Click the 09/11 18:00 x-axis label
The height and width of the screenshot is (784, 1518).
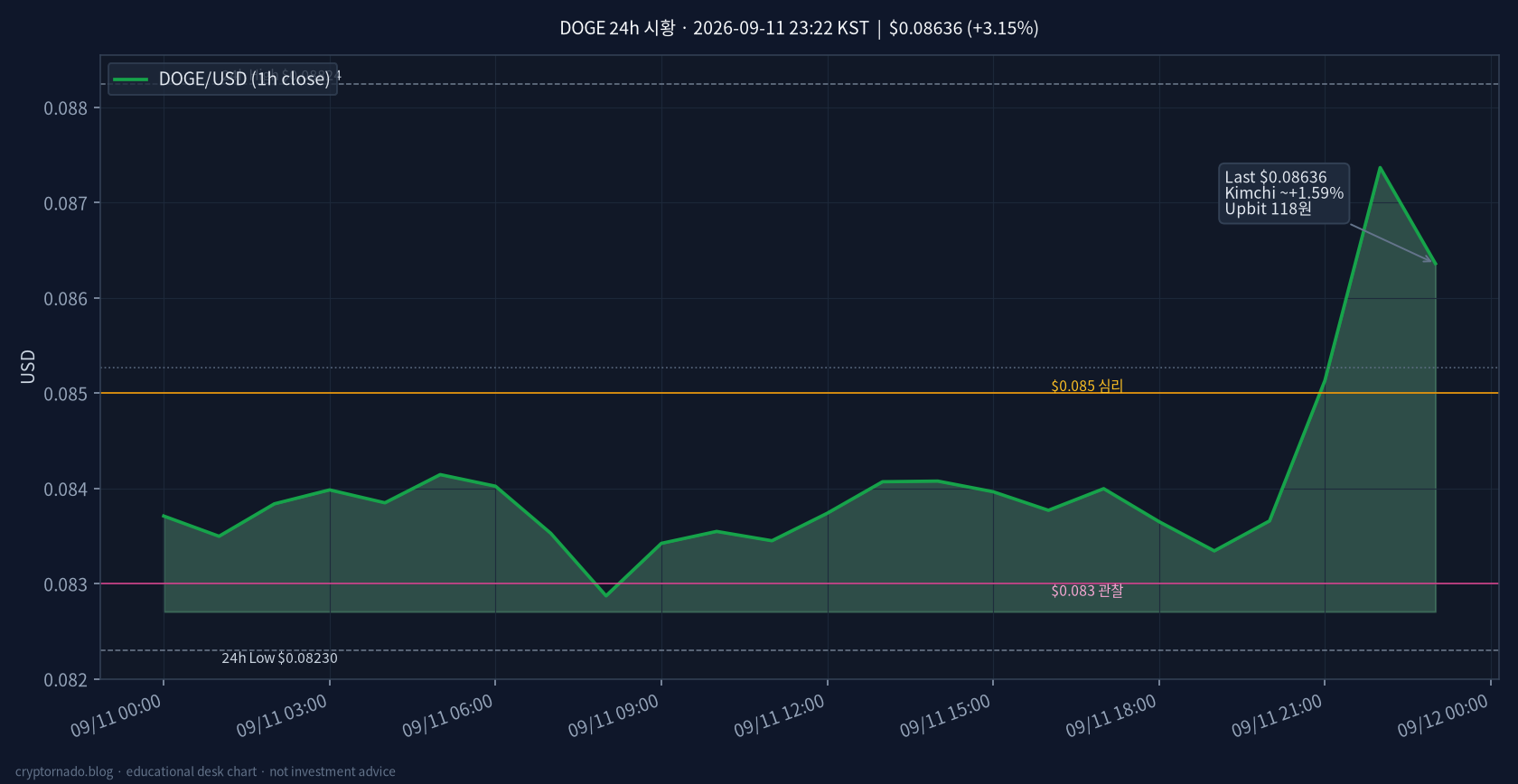(x=1110, y=715)
